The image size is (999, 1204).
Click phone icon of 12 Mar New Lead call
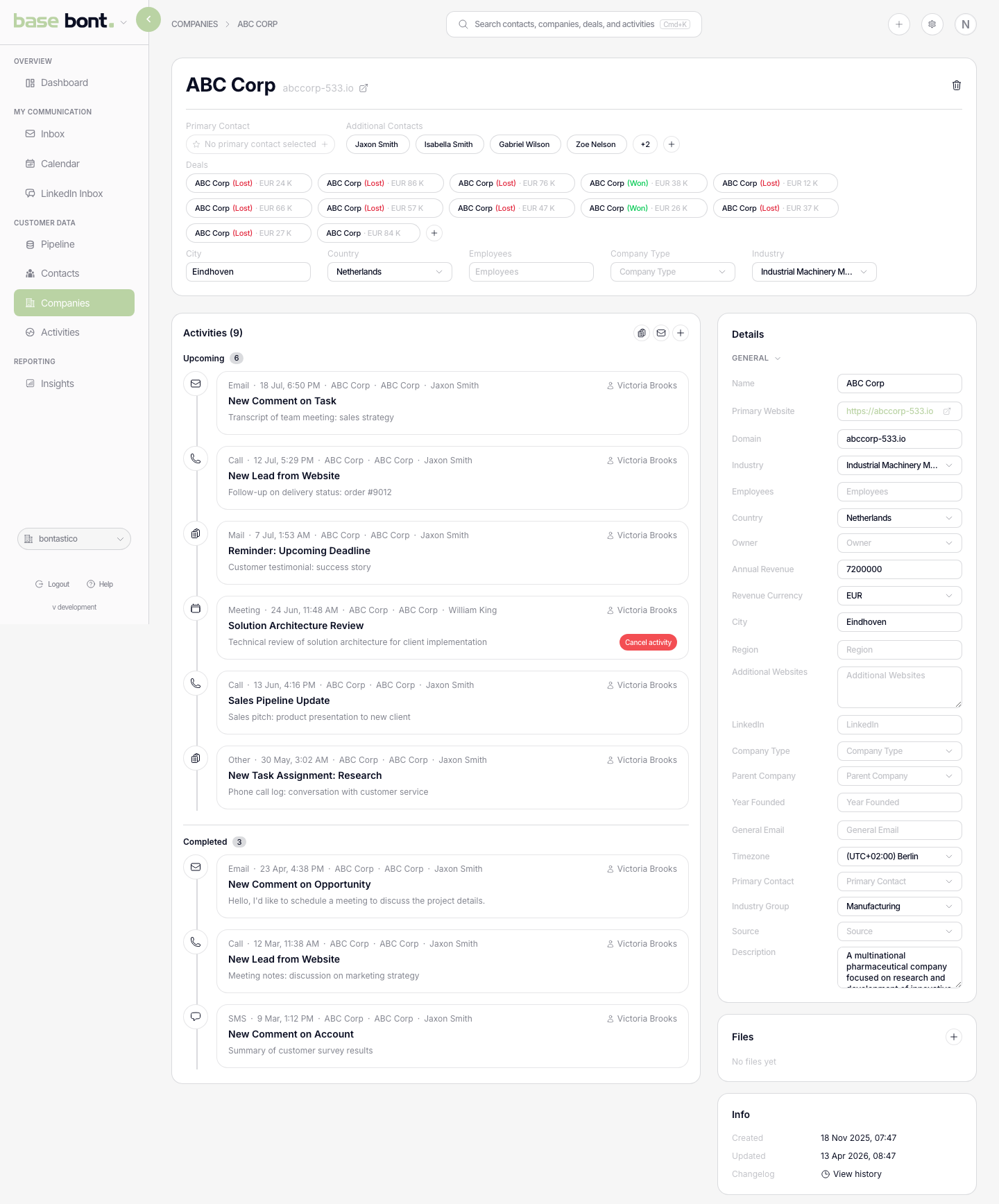click(x=196, y=942)
